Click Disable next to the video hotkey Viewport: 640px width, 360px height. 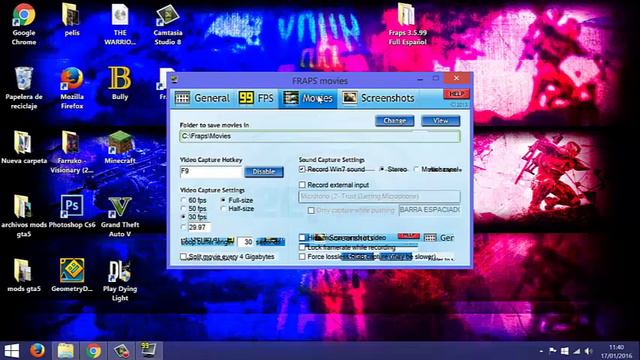[x=264, y=172]
